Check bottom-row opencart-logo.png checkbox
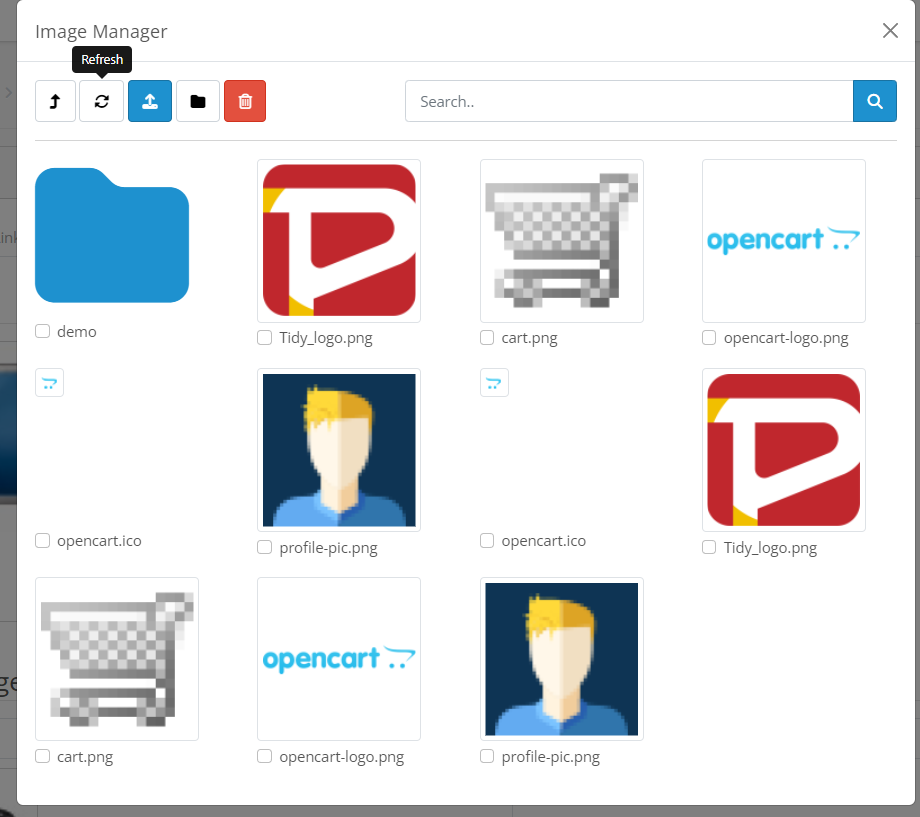This screenshot has width=920, height=817. click(265, 756)
